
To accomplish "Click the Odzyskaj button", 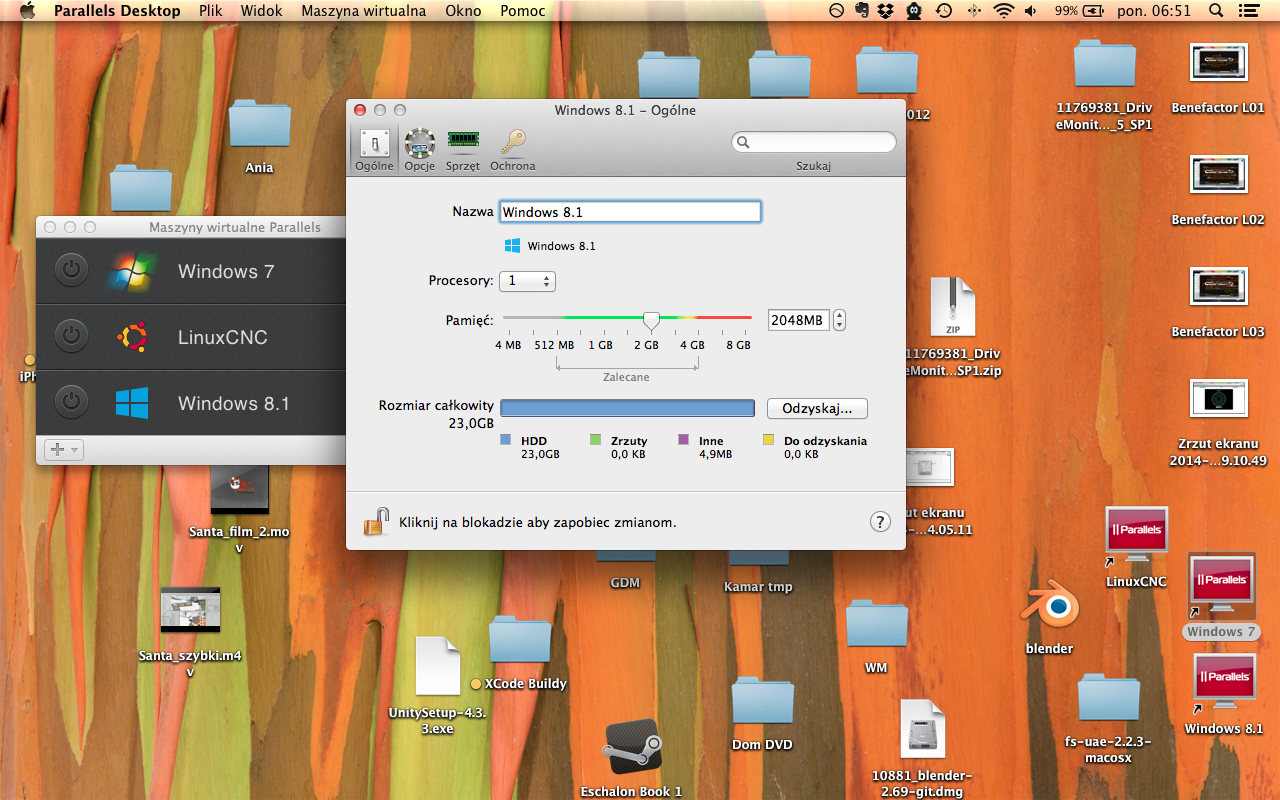I will point(816,408).
